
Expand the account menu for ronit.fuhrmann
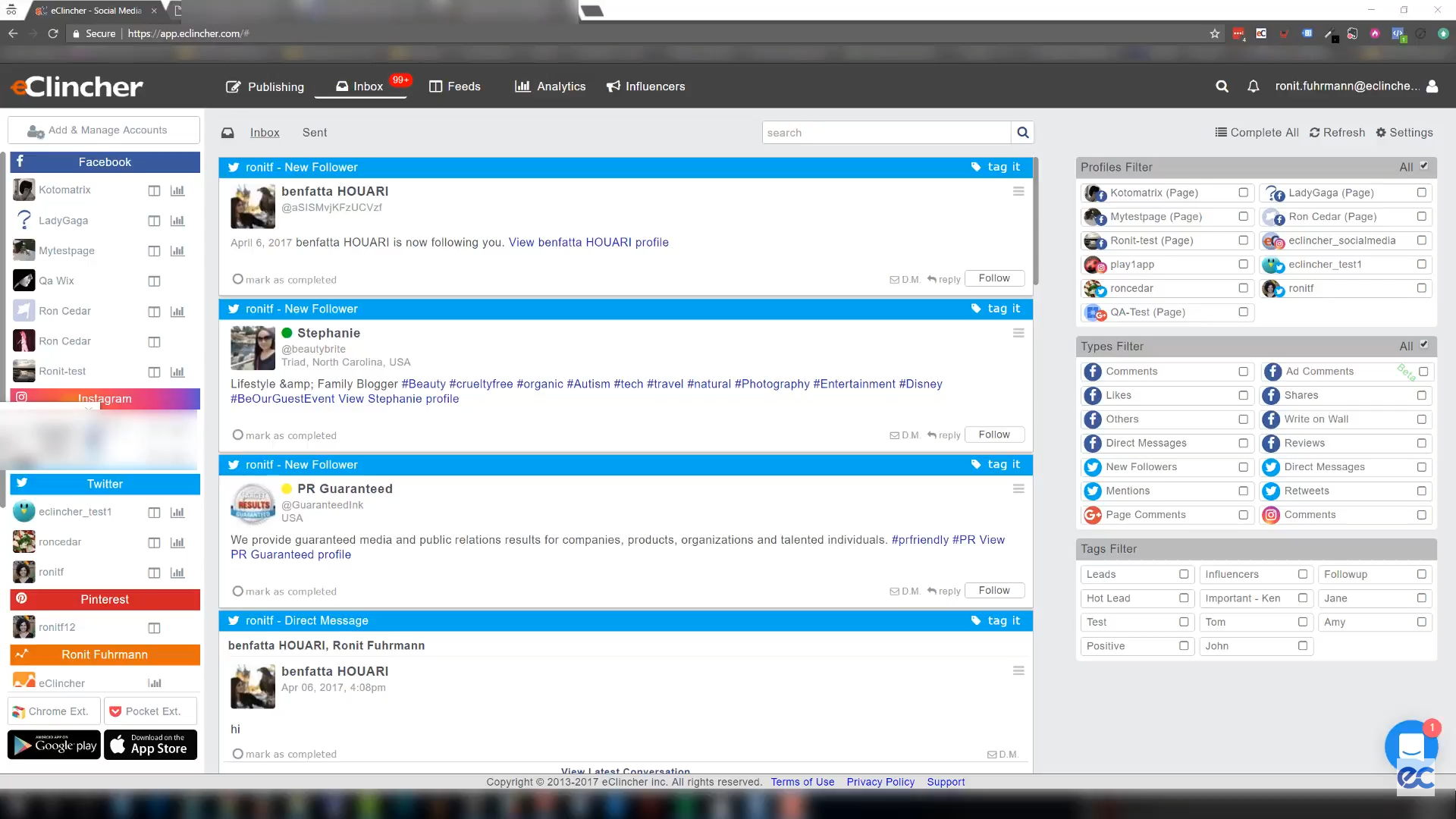[x=1432, y=86]
